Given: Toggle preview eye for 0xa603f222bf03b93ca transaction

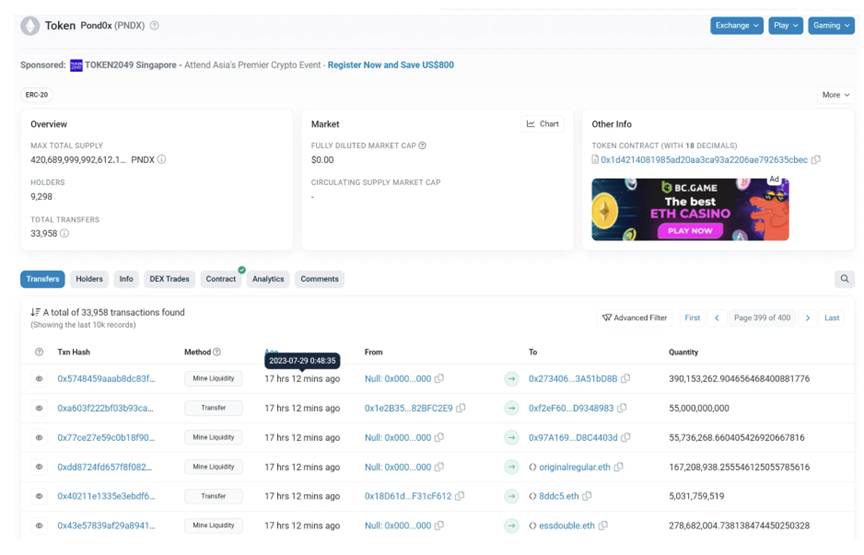Looking at the screenshot, I should pos(39,408).
